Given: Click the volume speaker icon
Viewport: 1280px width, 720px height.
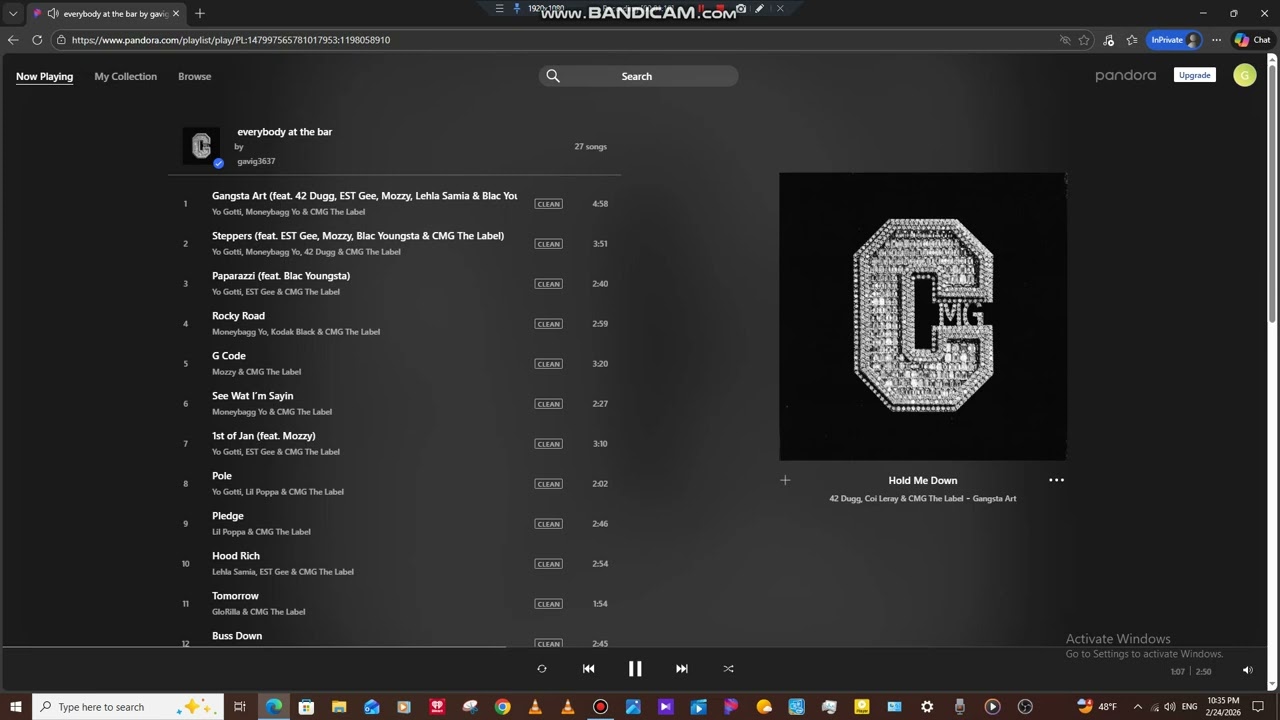Looking at the screenshot, I should click(x=1247, y=671).
